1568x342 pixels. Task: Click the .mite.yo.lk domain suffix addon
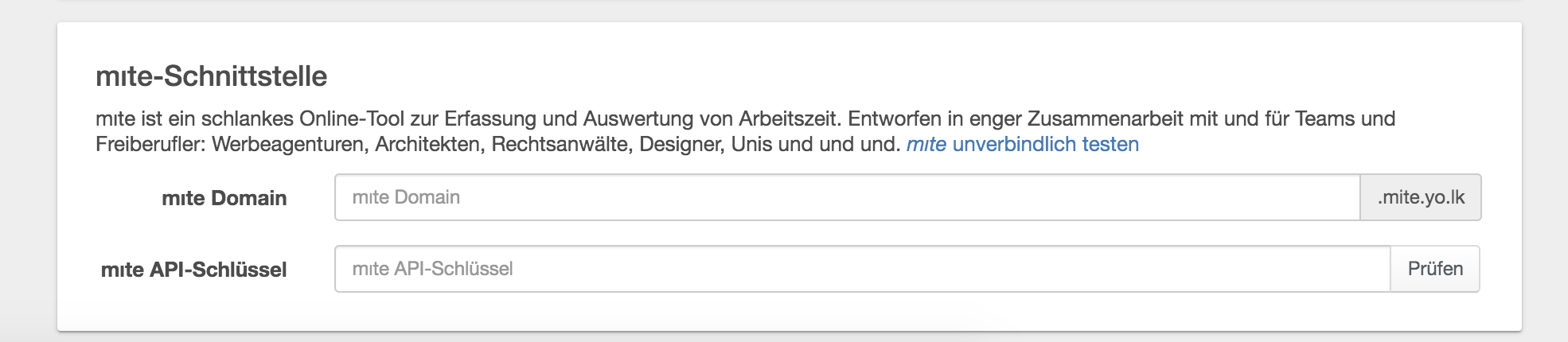1421,197
